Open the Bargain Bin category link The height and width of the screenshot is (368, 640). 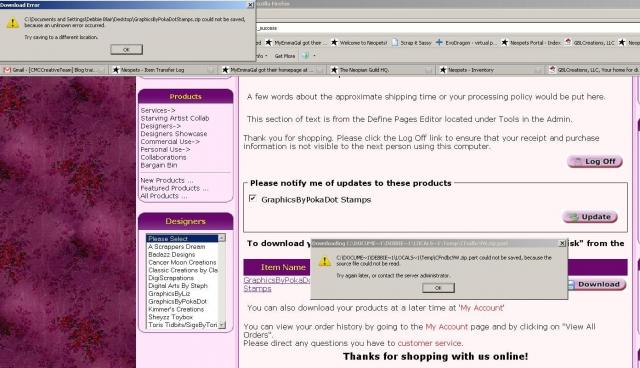pyautogui.click(x=159, y=165)
